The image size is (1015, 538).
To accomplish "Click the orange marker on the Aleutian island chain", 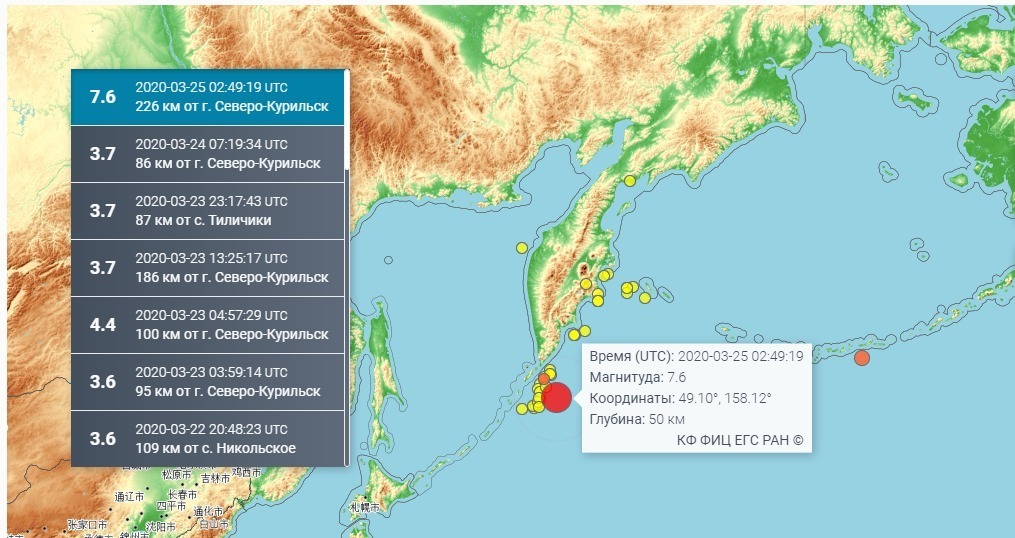I will pos(862,358).
